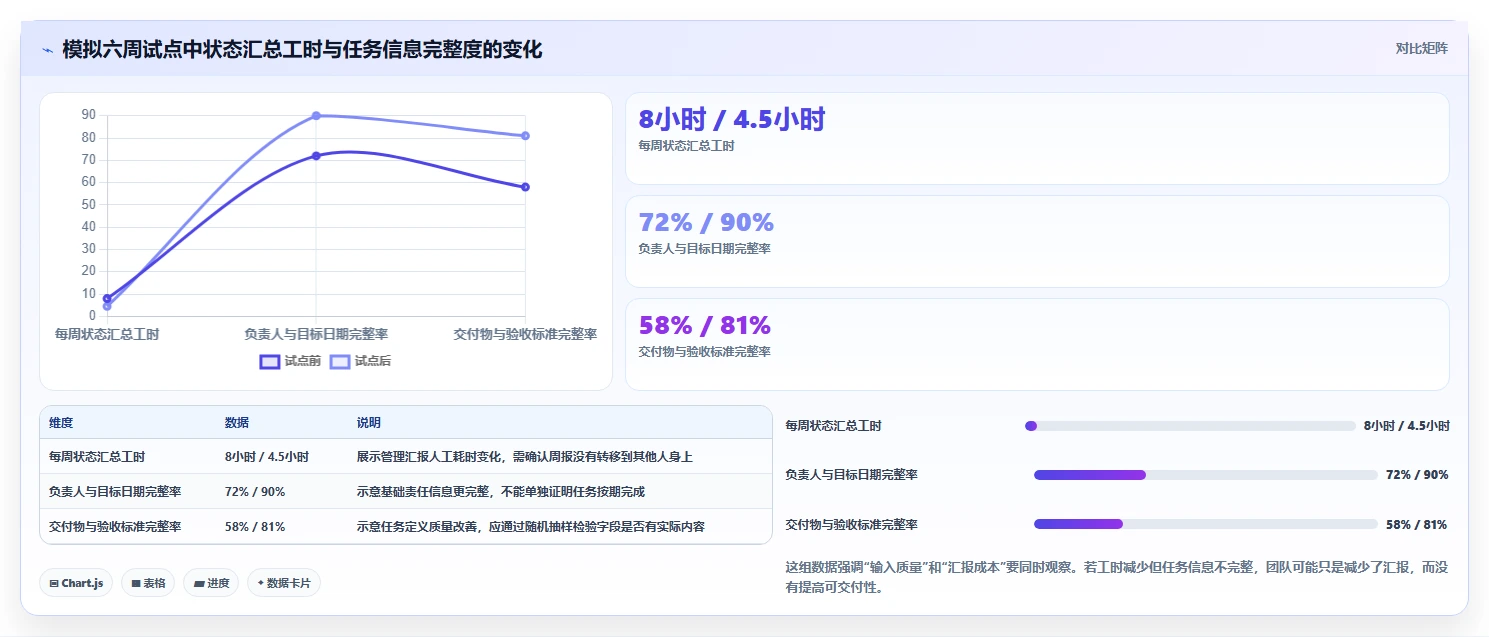1489x637 pixels.
Task: Click table cell 58% / 81%
Action: pyautogui.click(x=255, y=526)
